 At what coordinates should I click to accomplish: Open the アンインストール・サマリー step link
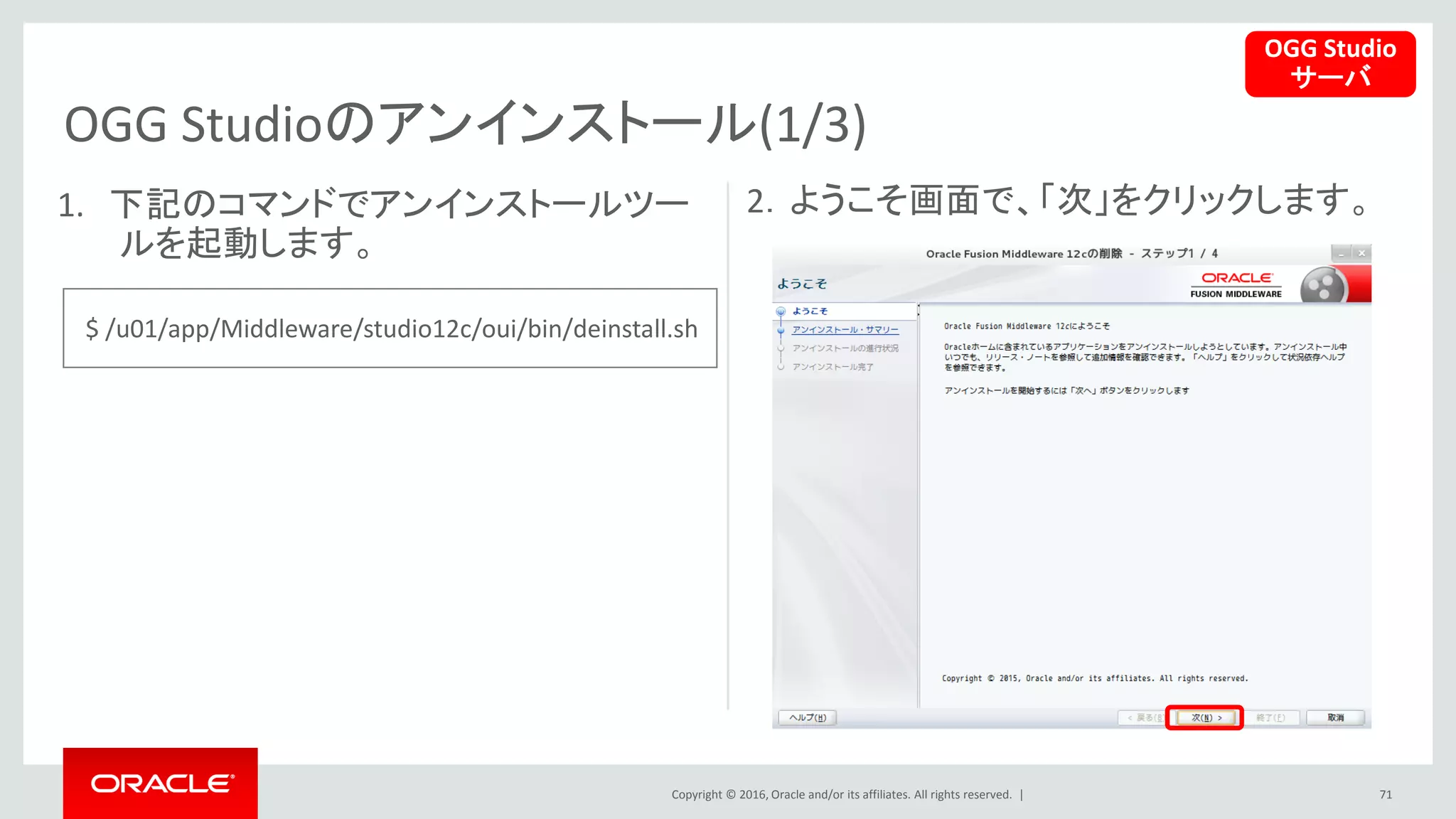(845, 330)
